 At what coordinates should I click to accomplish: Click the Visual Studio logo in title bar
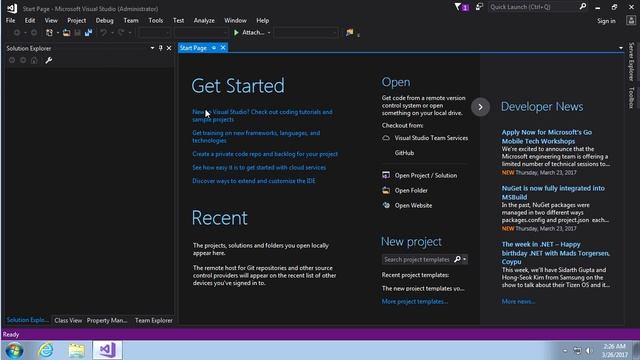(12, 8)
